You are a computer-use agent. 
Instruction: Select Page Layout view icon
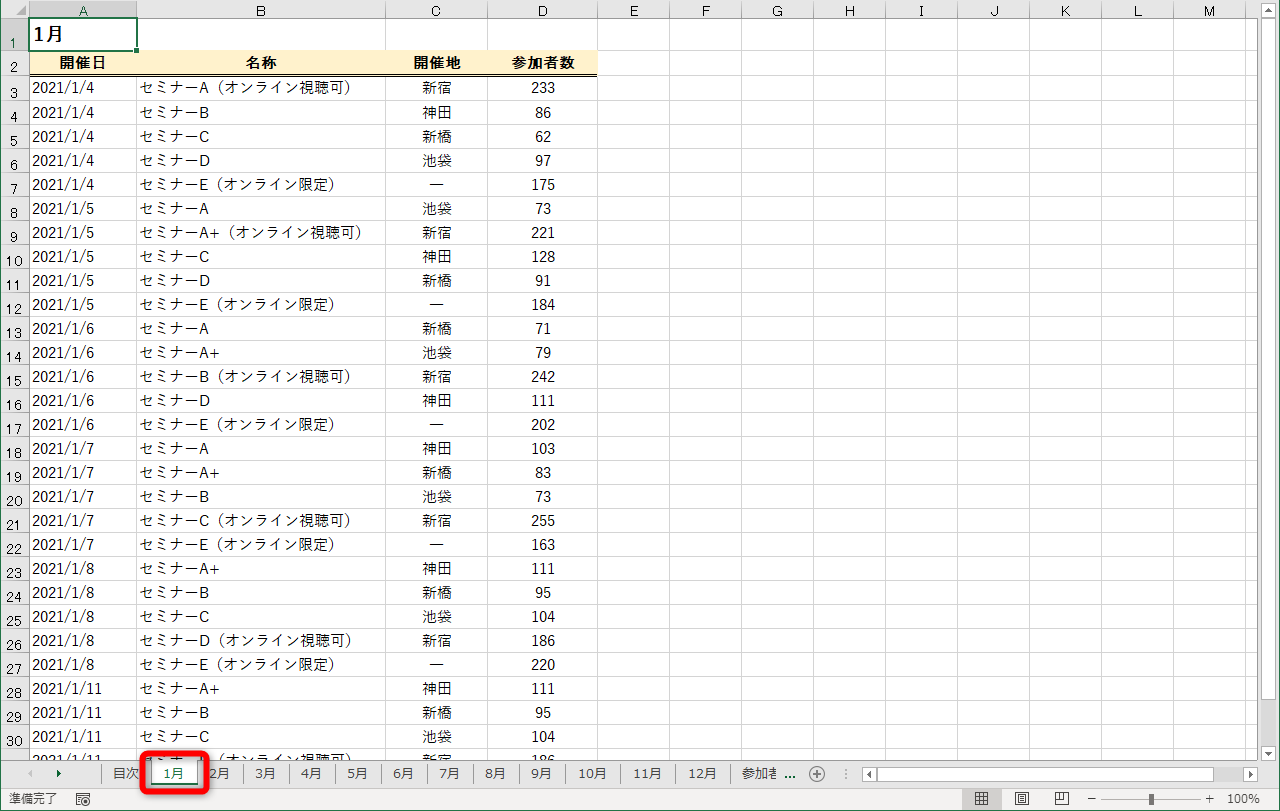point(1021,799)
